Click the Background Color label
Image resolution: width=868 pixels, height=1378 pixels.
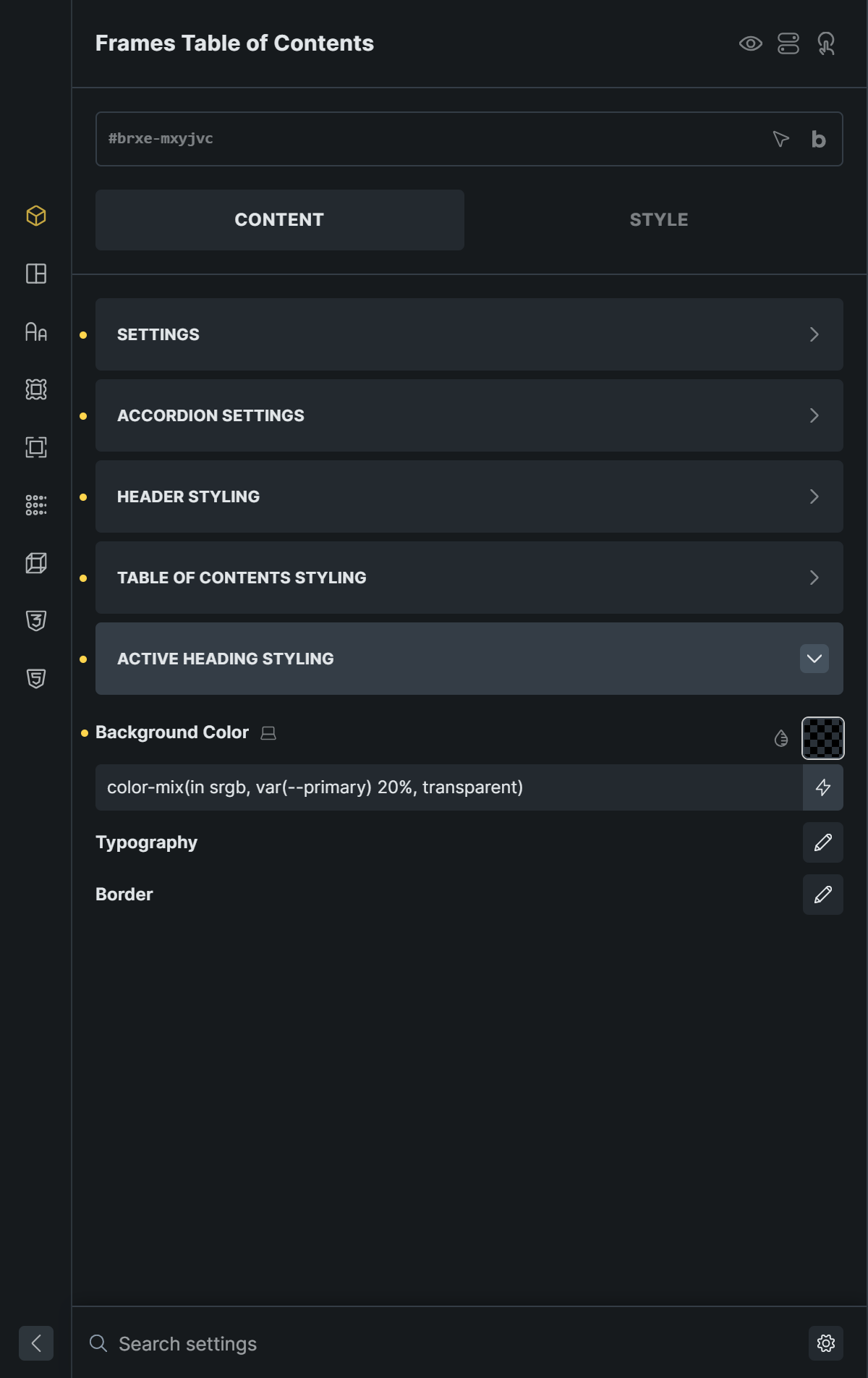(172, 732)
